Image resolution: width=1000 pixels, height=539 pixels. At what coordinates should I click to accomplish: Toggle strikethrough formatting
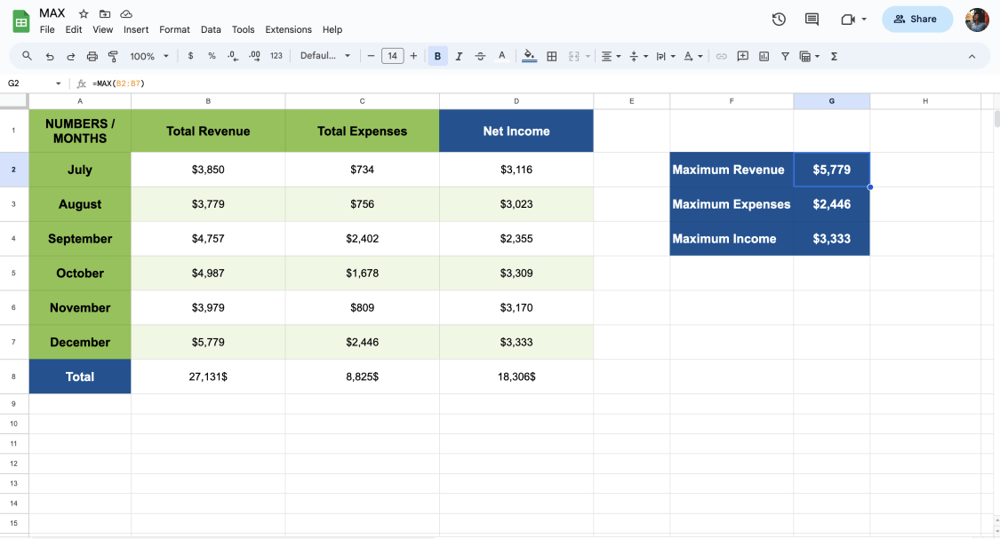point(480,57)
